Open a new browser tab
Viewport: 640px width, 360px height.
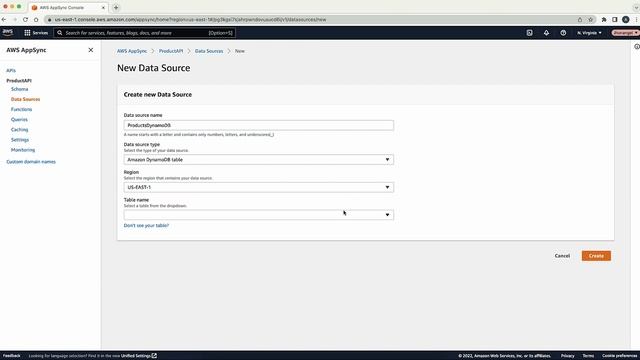coord(116,7)
